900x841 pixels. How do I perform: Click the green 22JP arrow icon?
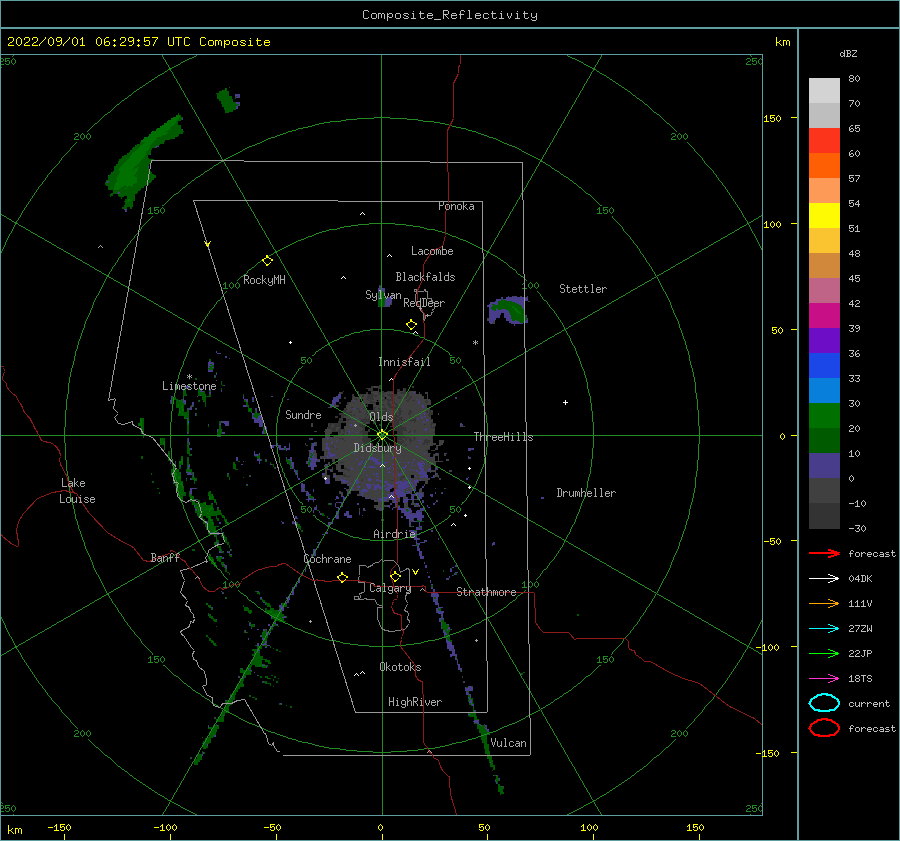coord(824,653)
